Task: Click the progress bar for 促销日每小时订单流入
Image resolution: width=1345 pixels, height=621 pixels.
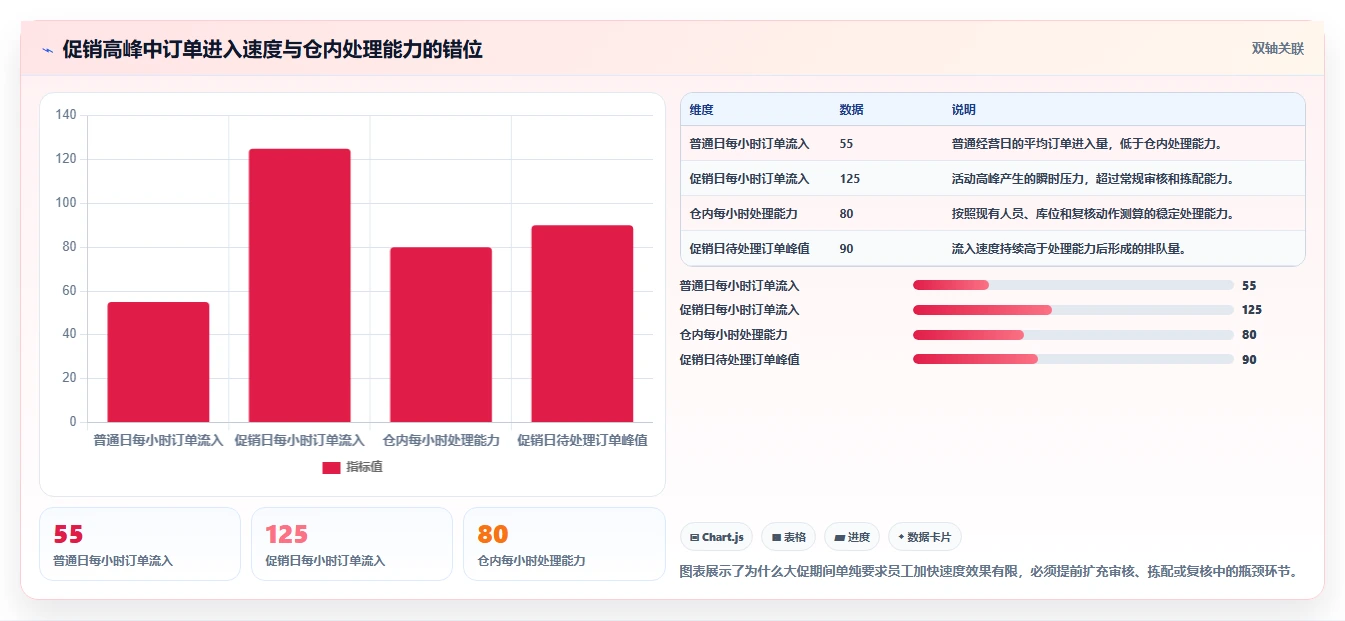Action: click(1073, 310)
